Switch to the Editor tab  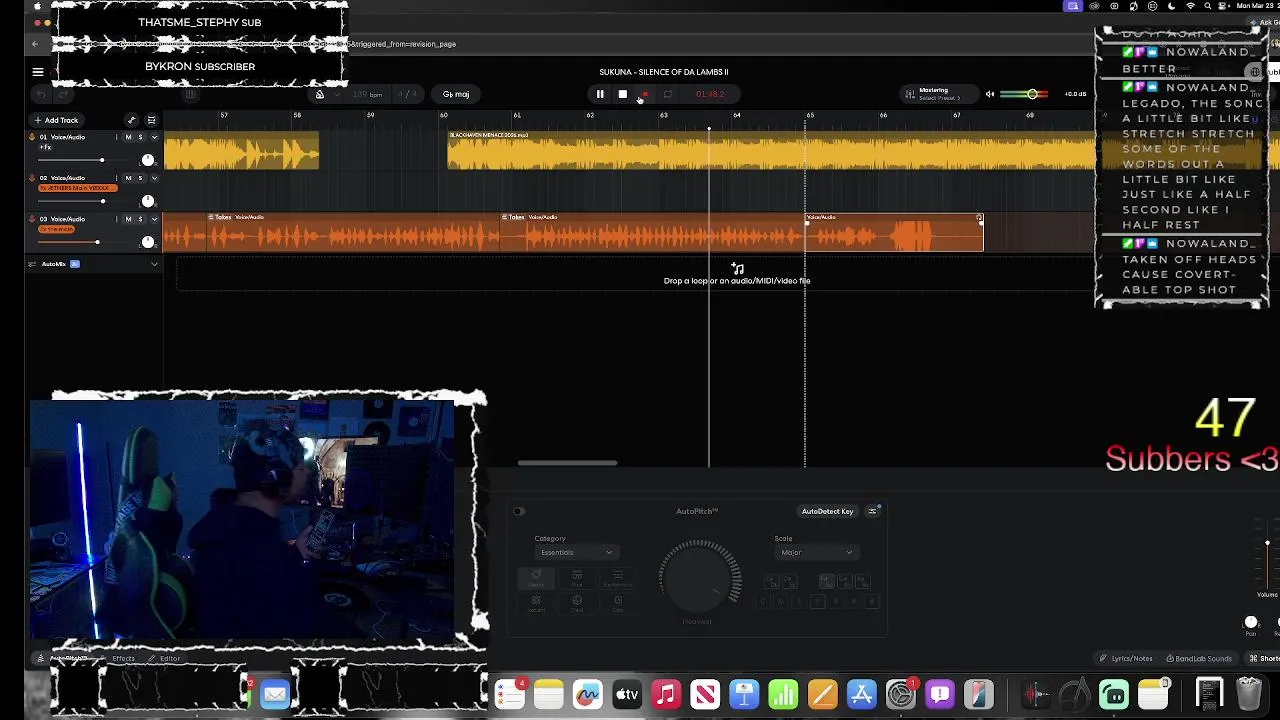tap(163, 658)
